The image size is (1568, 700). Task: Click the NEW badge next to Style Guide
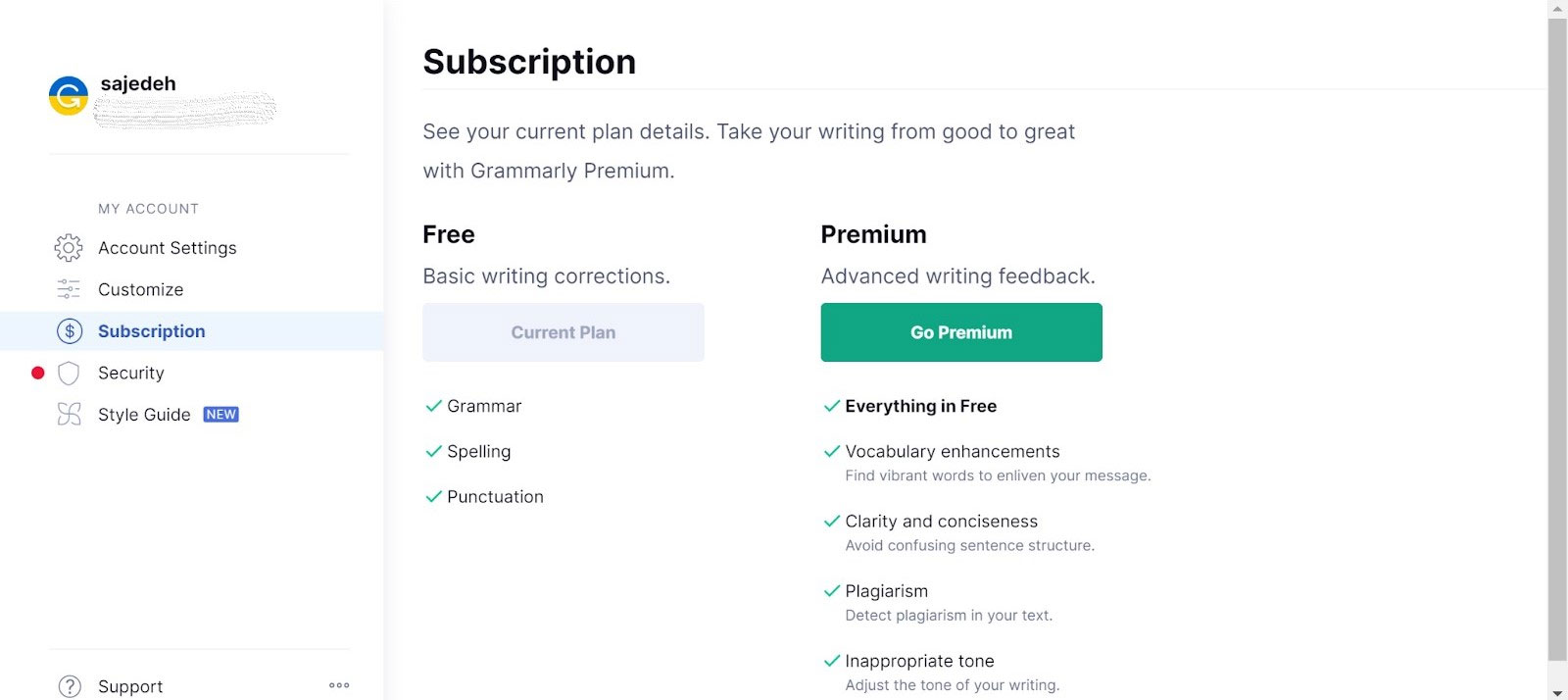pos(221,415)
